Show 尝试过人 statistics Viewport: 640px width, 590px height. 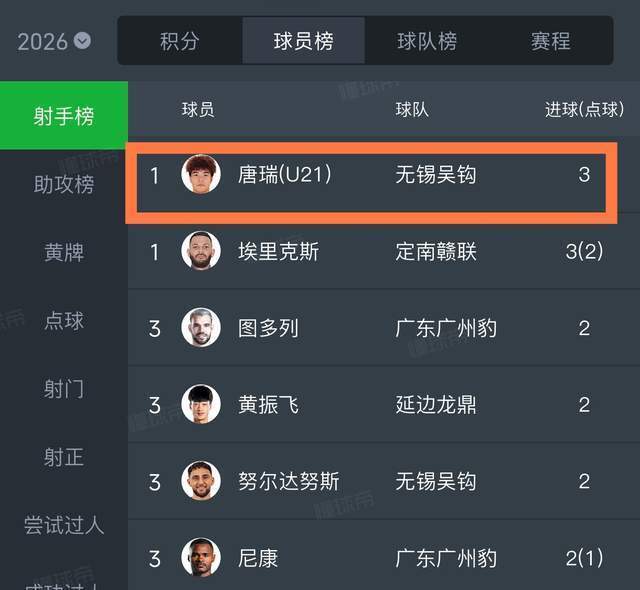tap(64, 525)
